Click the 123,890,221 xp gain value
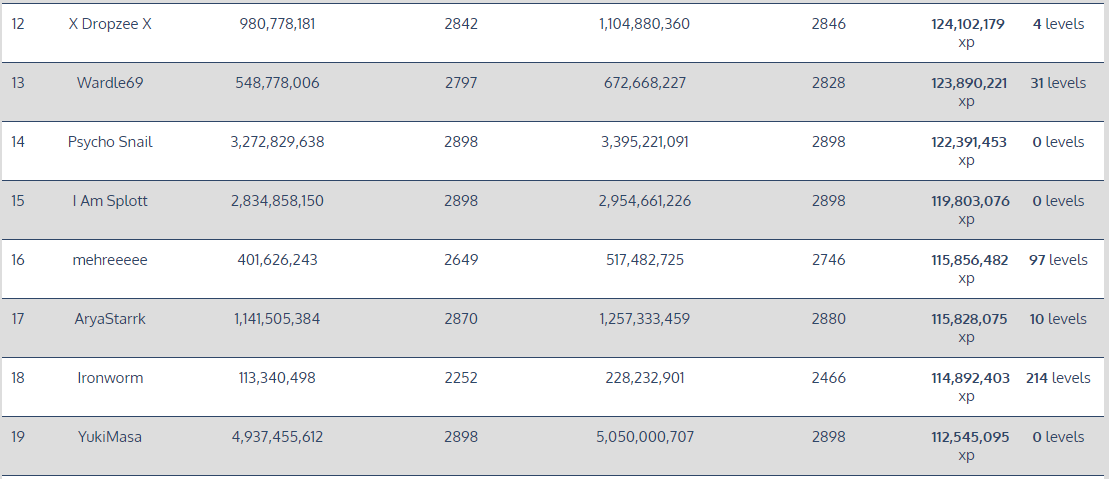 [969, 83]
